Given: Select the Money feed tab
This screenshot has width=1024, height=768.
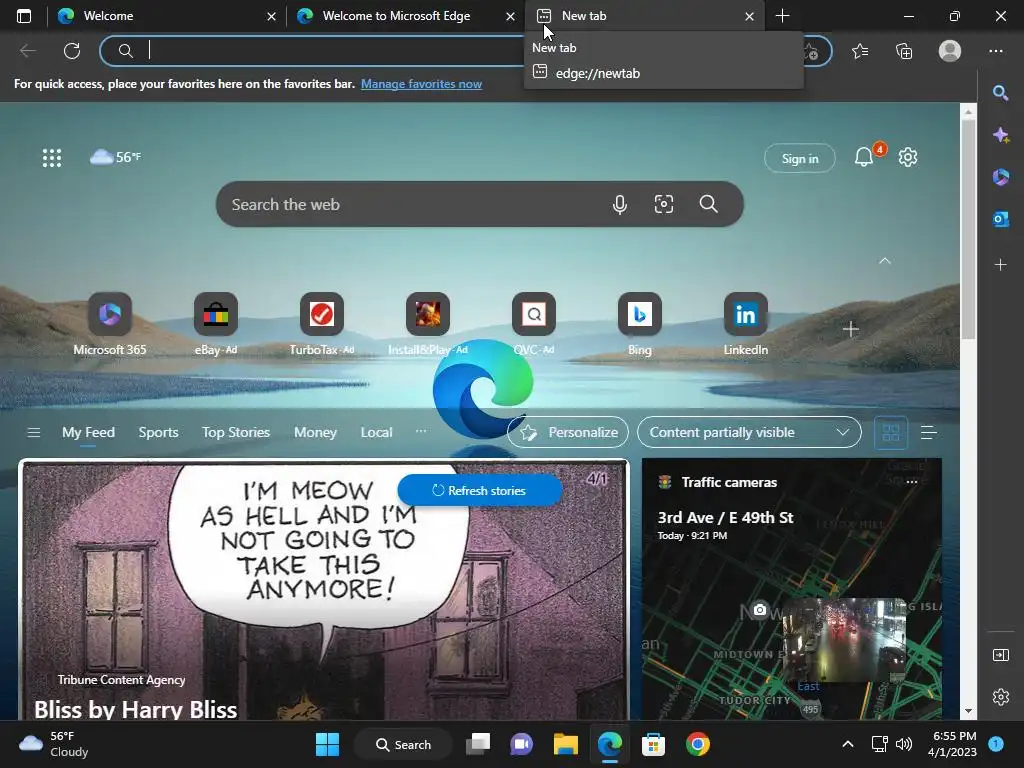Looking at the screenshot, I should click(315, 432).
